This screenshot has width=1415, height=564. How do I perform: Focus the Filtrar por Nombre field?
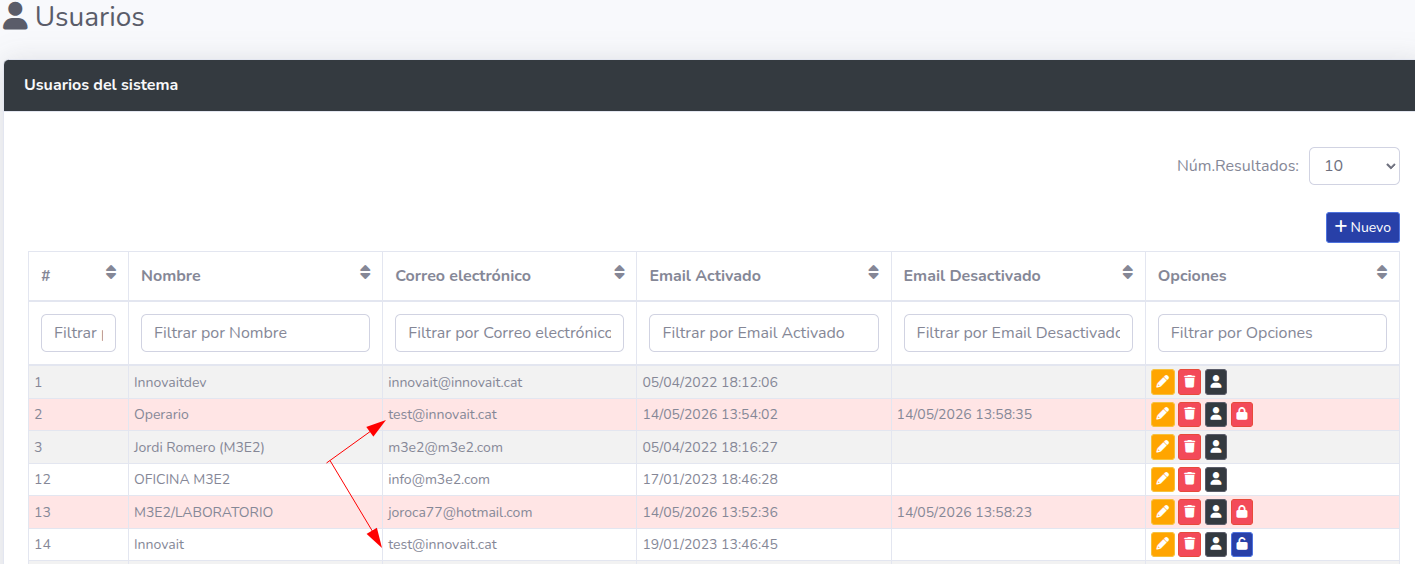255,333
